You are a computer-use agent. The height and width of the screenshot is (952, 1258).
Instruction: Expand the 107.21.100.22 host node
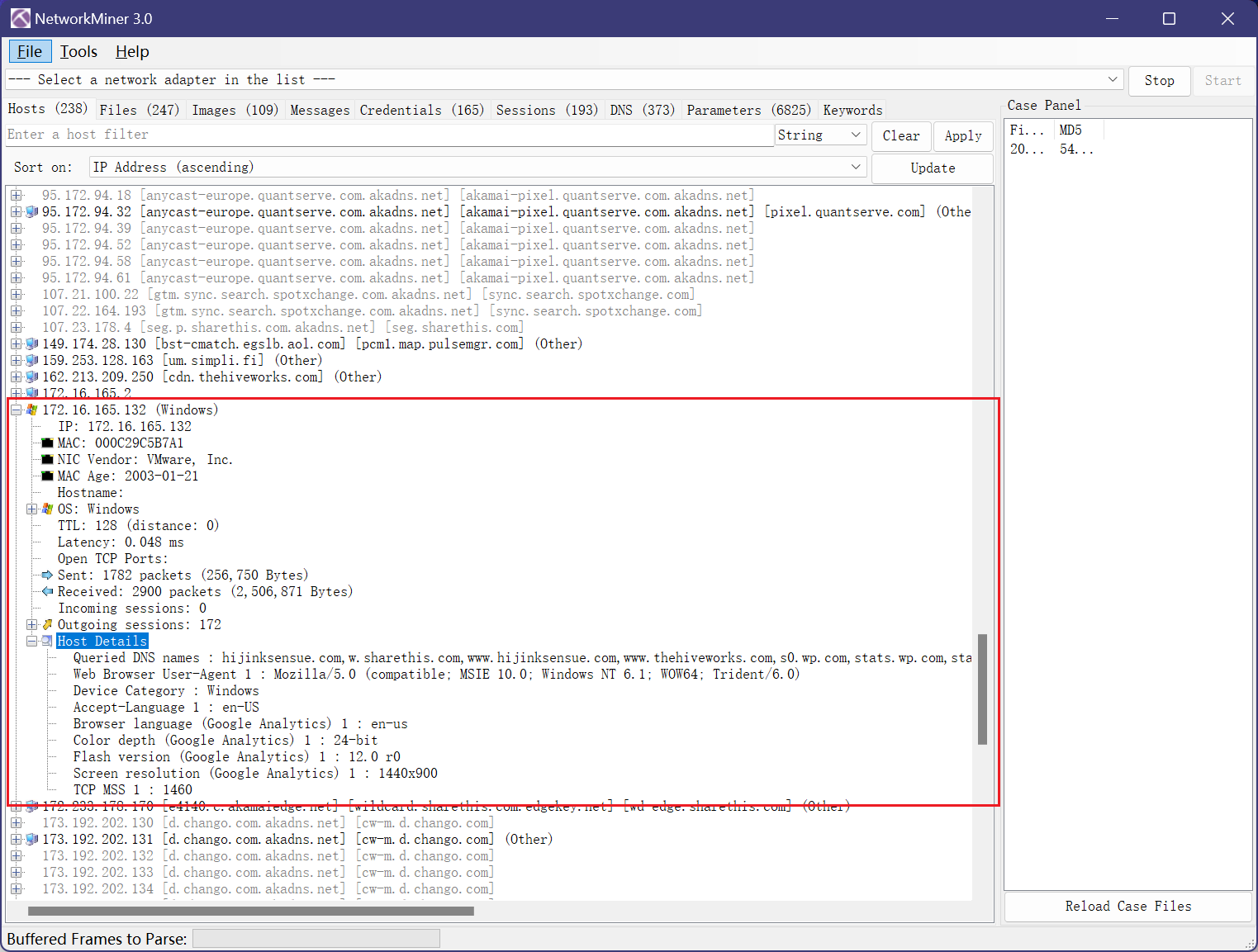16,294
